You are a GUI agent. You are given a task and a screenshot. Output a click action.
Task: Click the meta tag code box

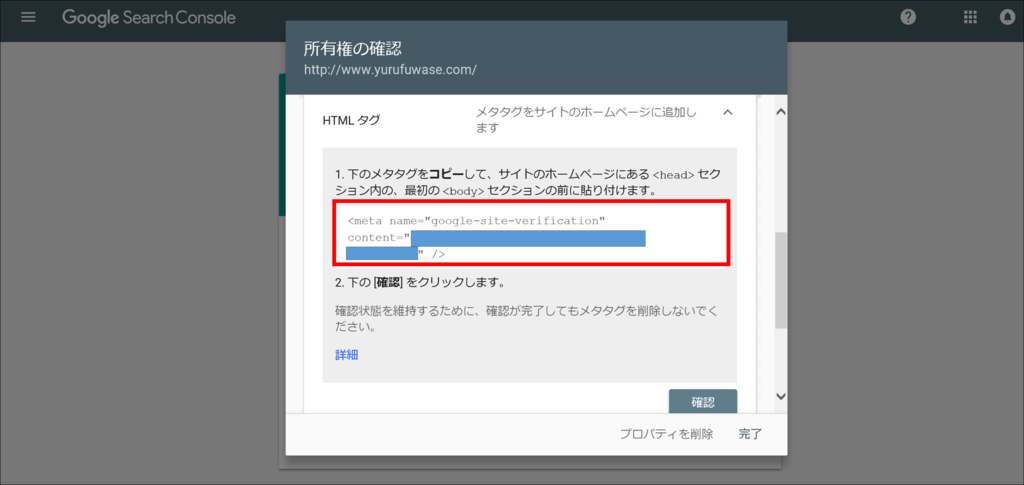pos(532,234)
